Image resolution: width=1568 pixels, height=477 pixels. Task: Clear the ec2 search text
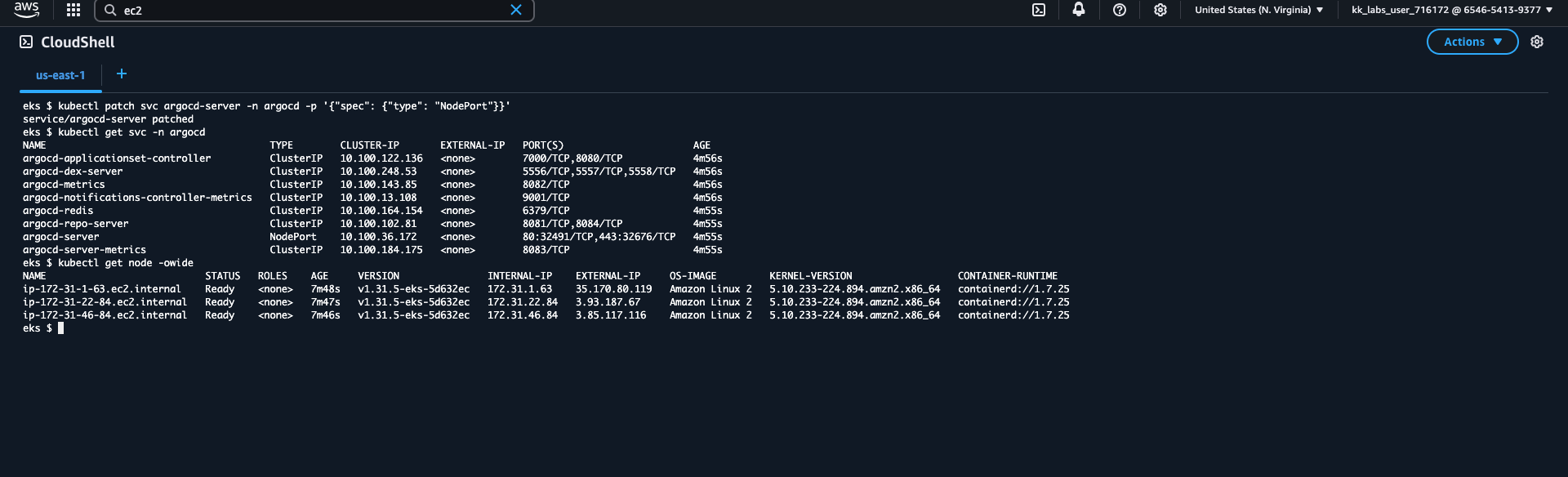coord(516,10)
